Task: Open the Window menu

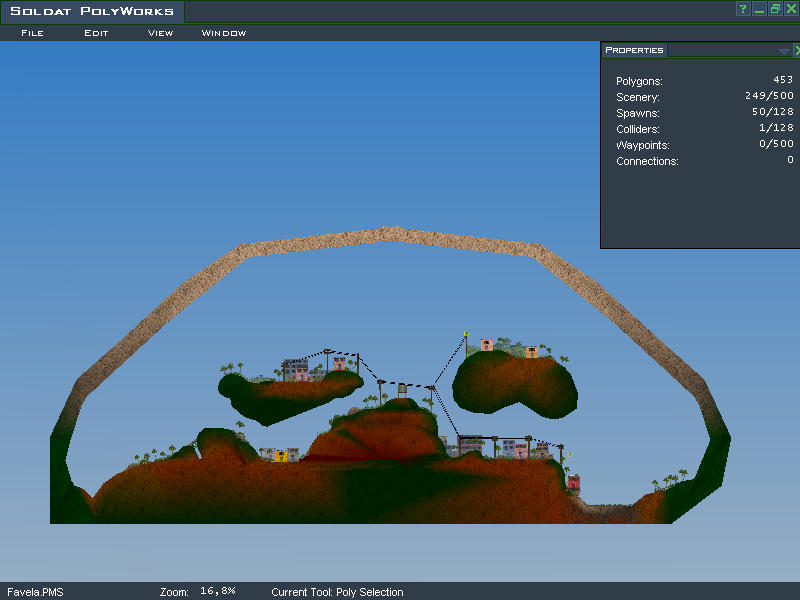Action: 224,33
